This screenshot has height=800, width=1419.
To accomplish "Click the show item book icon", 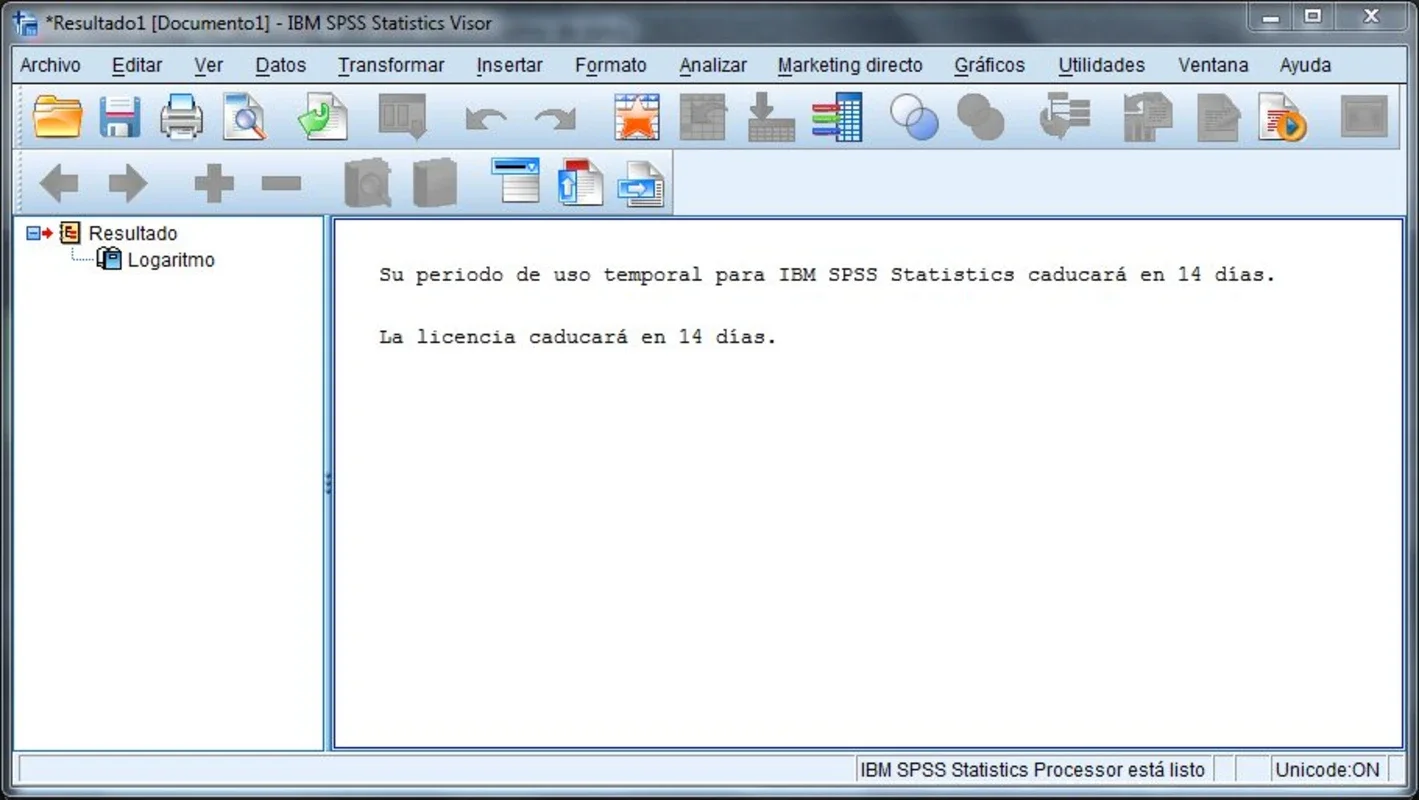I will coord(367,183).
